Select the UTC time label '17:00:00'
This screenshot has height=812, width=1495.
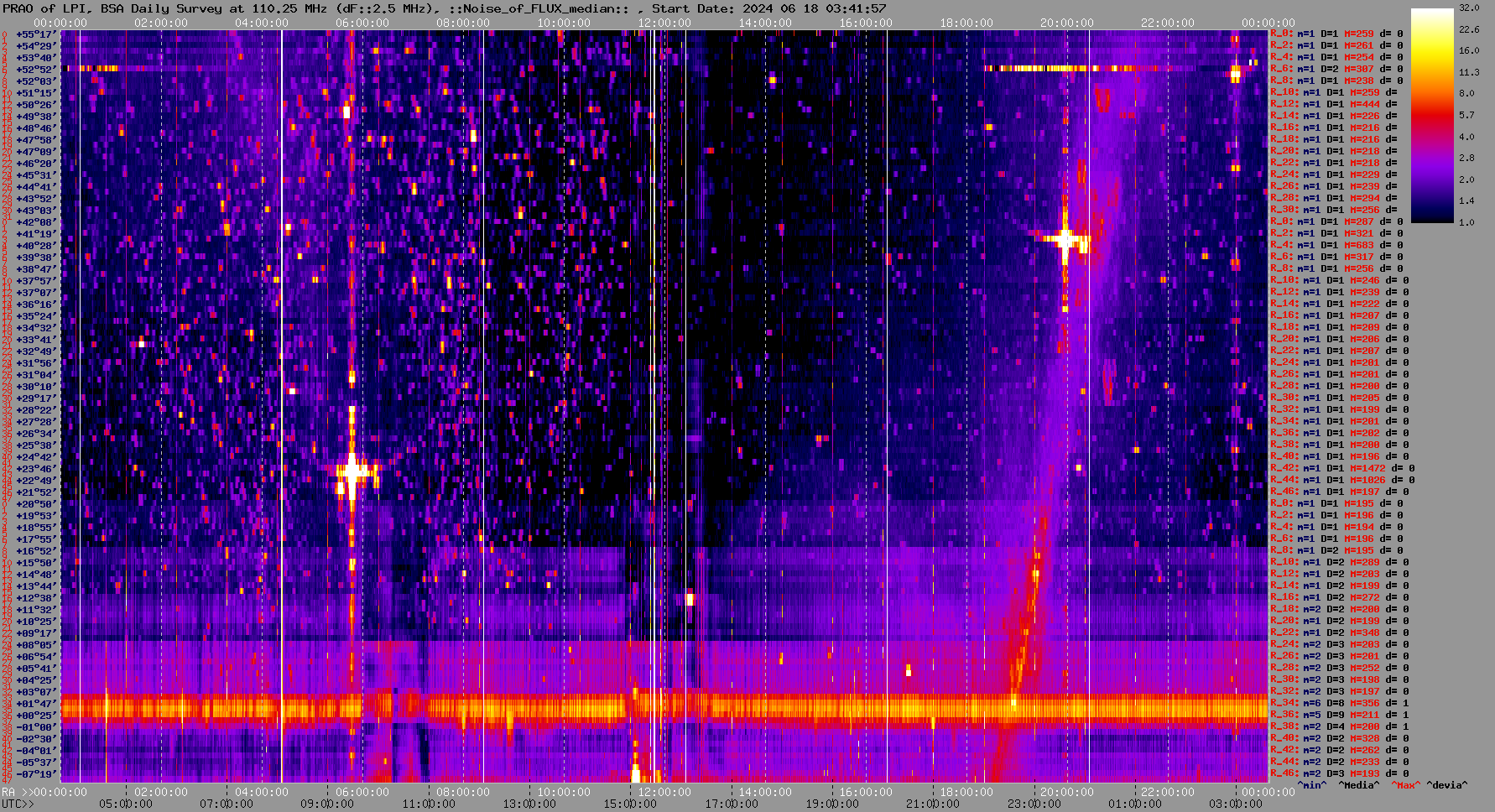(732, 804)
